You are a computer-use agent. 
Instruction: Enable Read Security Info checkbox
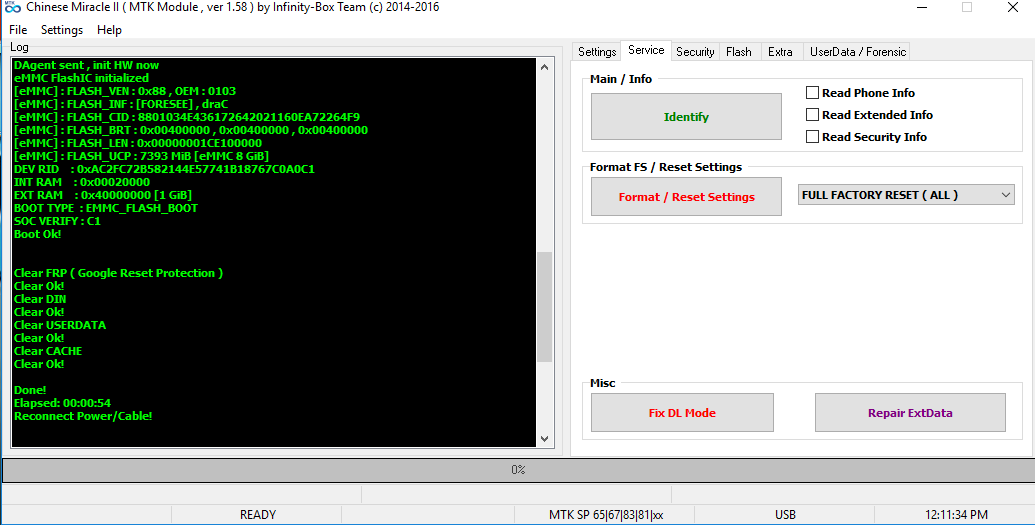pos(812,137)
